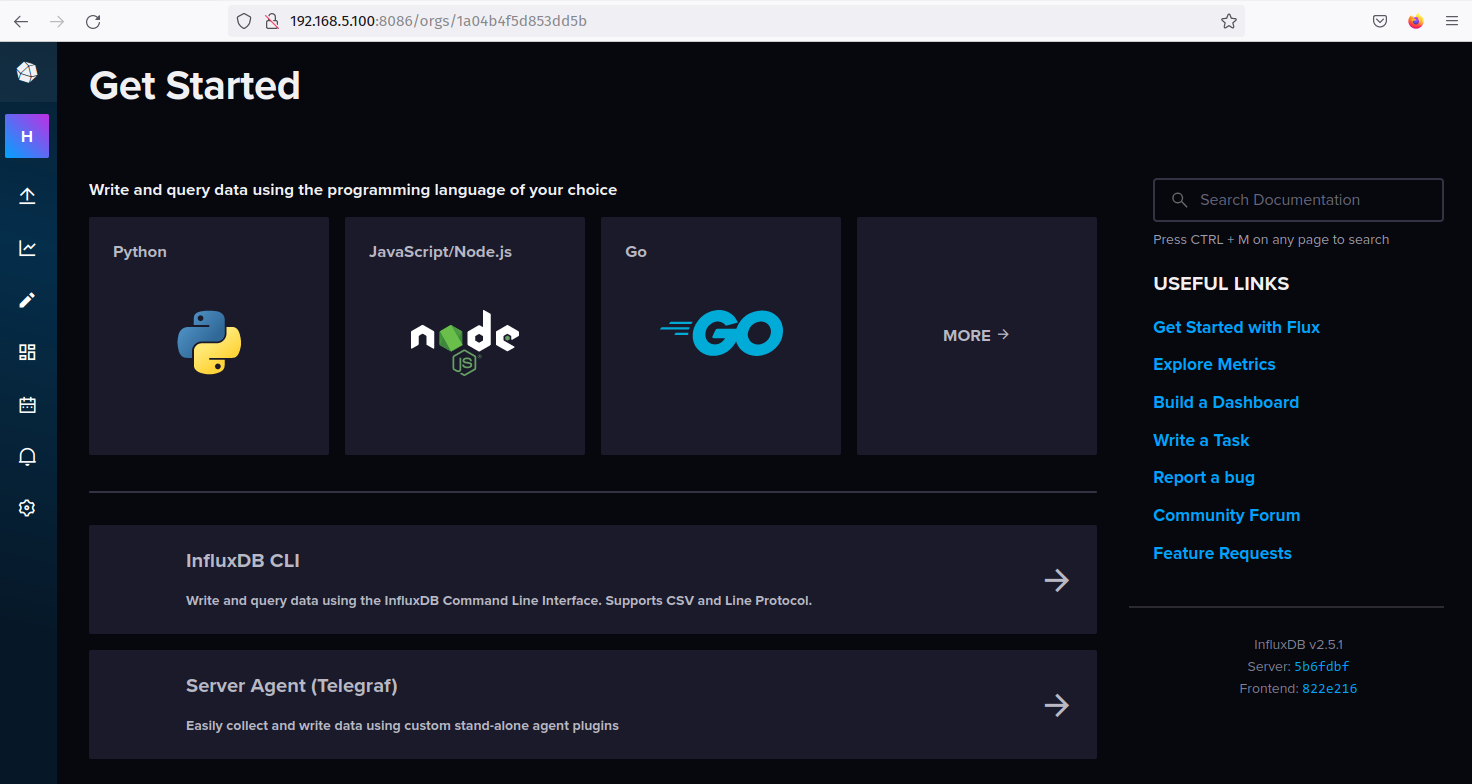Open Data Explorer graph icon in sidebar
The height and width of the screenshot is (784, 1472).
tap(27, 248)
